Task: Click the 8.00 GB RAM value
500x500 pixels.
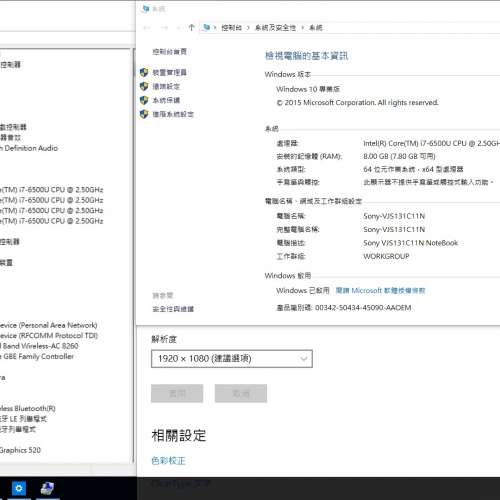Action: (399, 156)
